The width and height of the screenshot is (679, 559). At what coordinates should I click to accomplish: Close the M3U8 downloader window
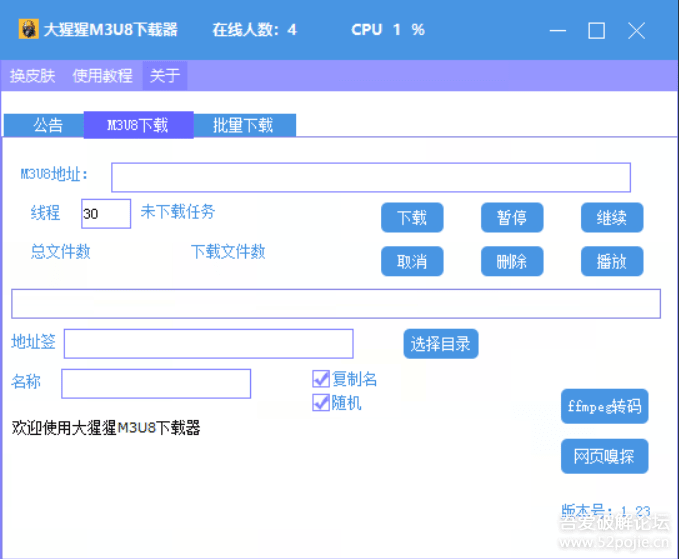pos(636,31)
